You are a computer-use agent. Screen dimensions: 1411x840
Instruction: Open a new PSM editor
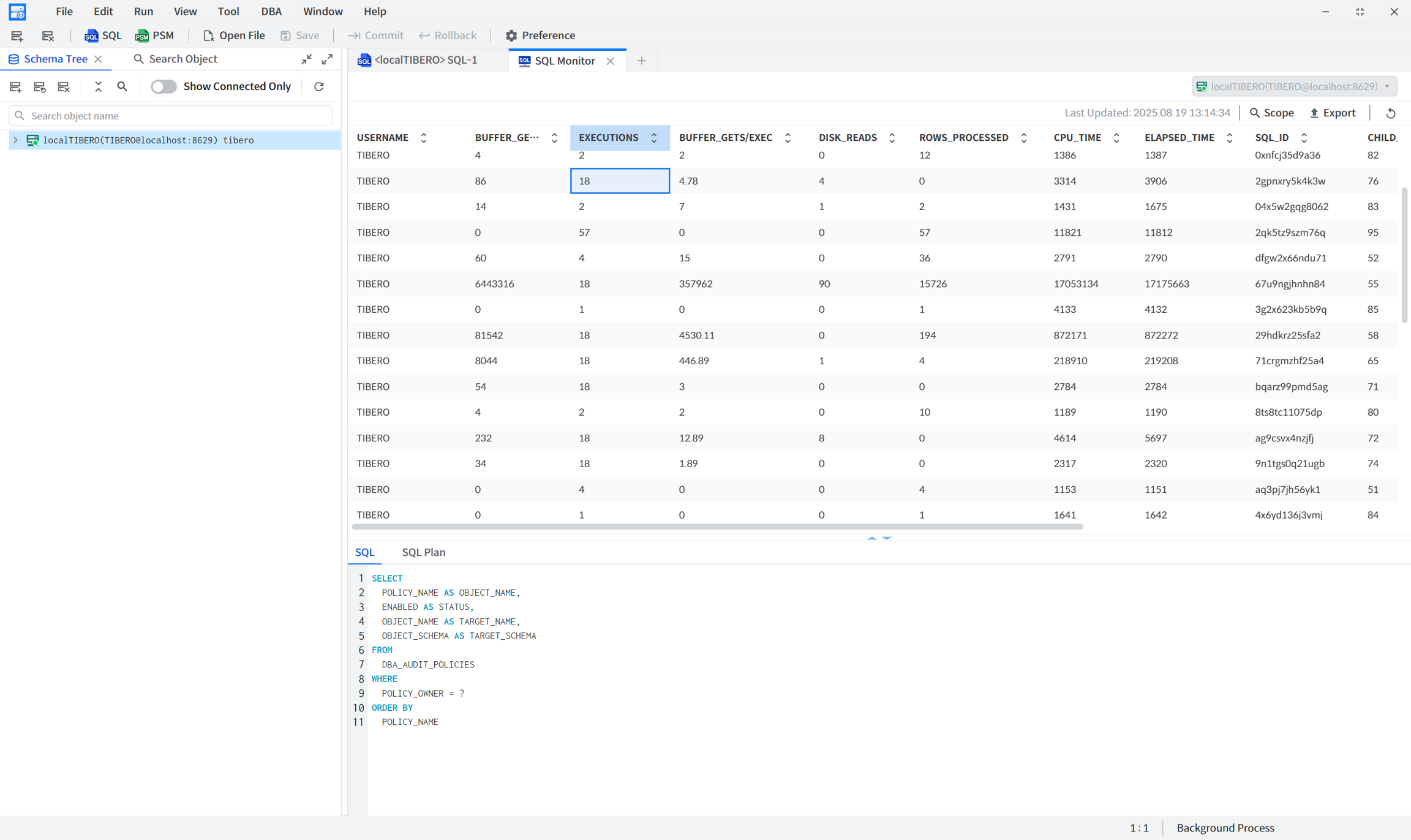pos(154,36)
